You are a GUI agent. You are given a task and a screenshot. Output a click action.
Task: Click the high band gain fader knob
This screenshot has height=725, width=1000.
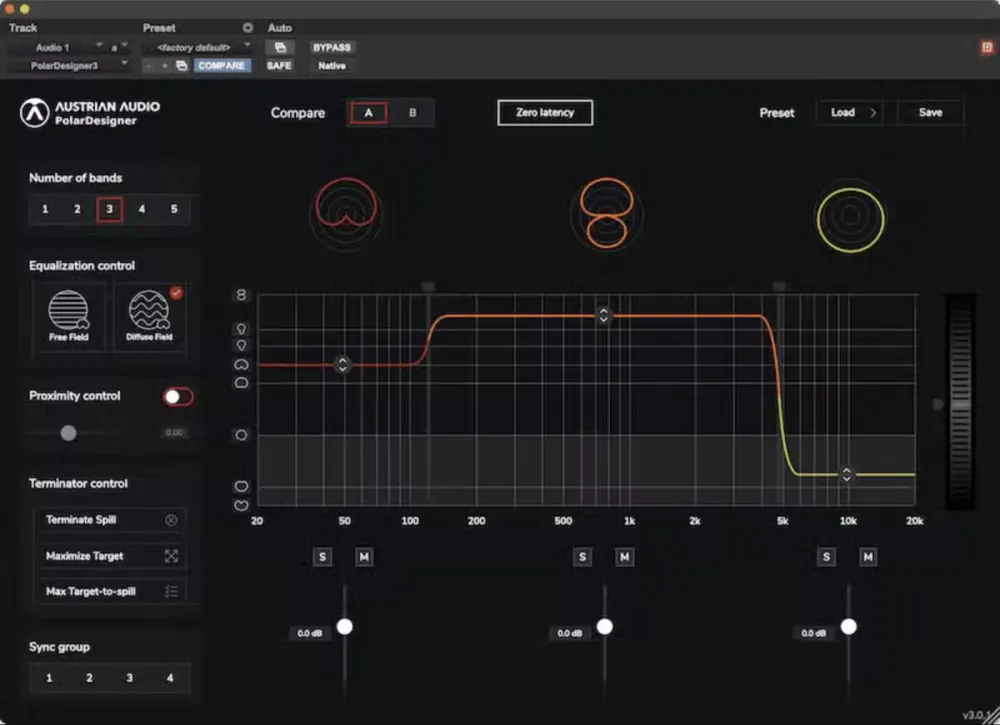[848, 627]
